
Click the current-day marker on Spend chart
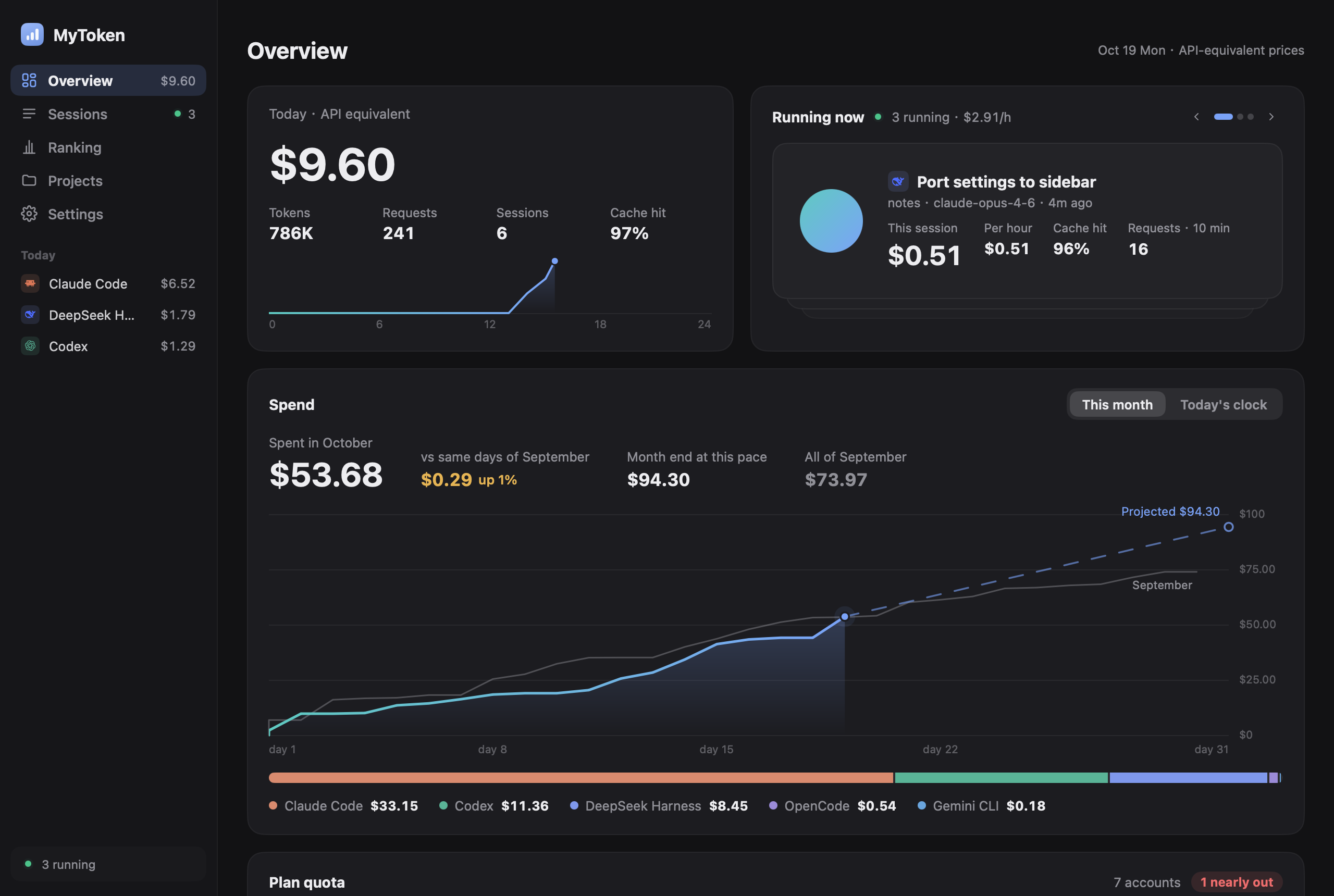[x=845, y=617]
